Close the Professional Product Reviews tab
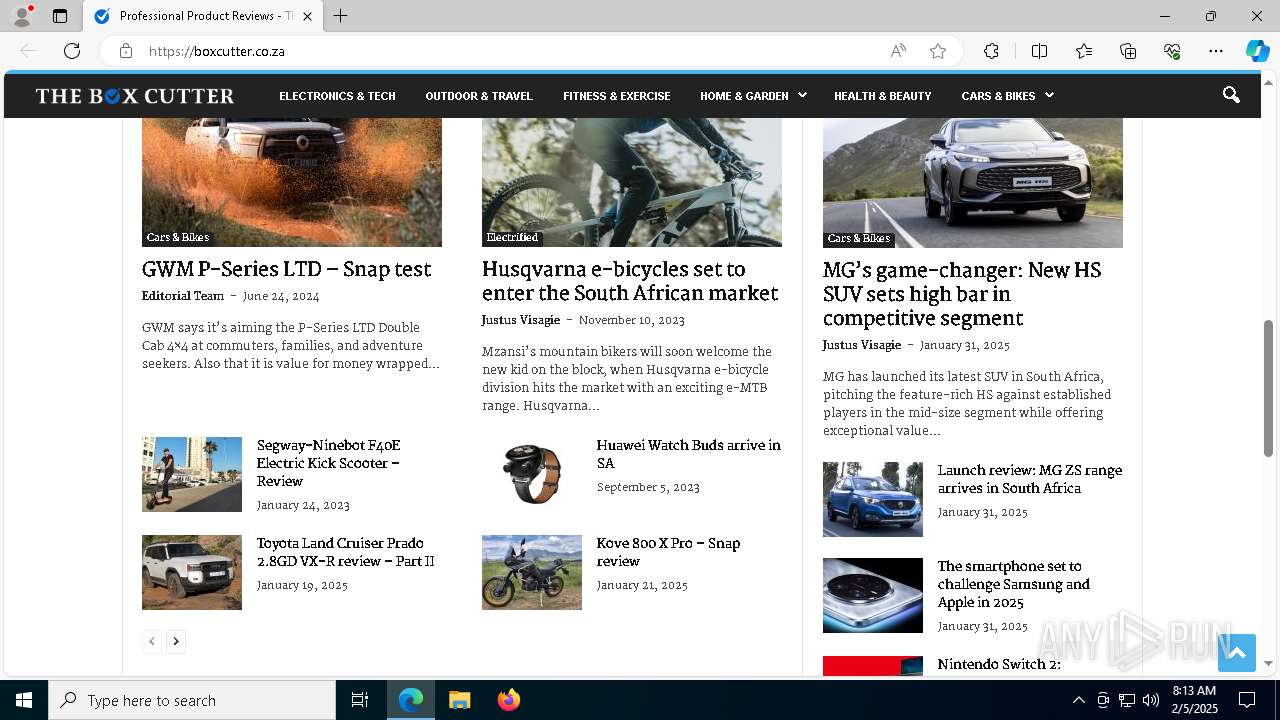 (x=307, y=16)
